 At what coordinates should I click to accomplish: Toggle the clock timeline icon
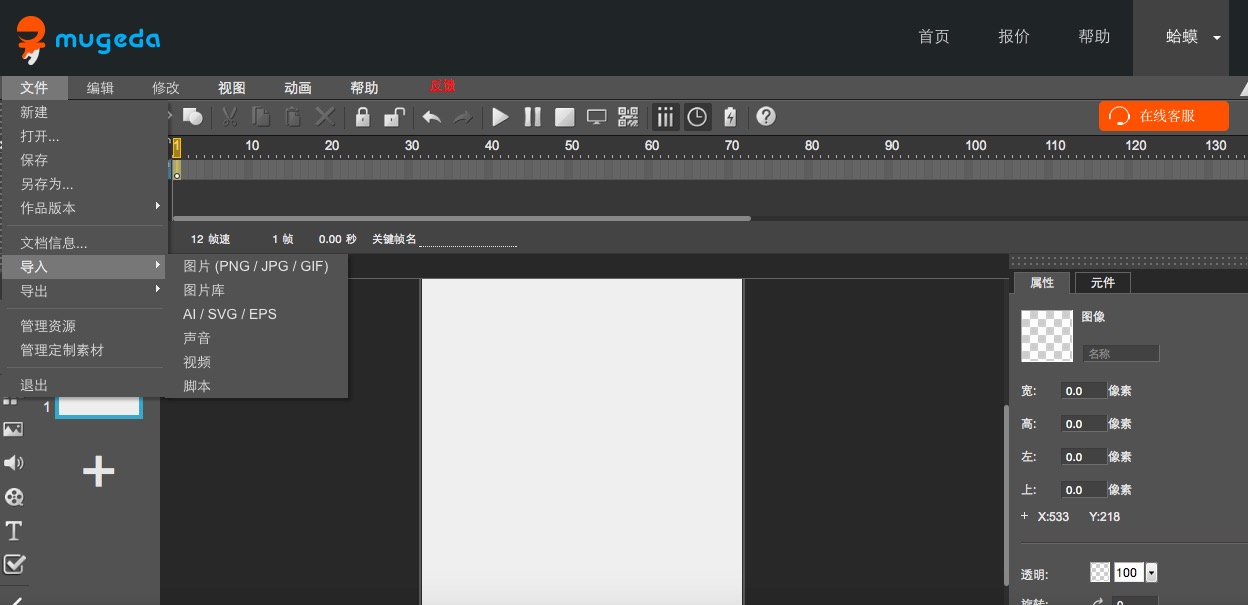(697, 117)
